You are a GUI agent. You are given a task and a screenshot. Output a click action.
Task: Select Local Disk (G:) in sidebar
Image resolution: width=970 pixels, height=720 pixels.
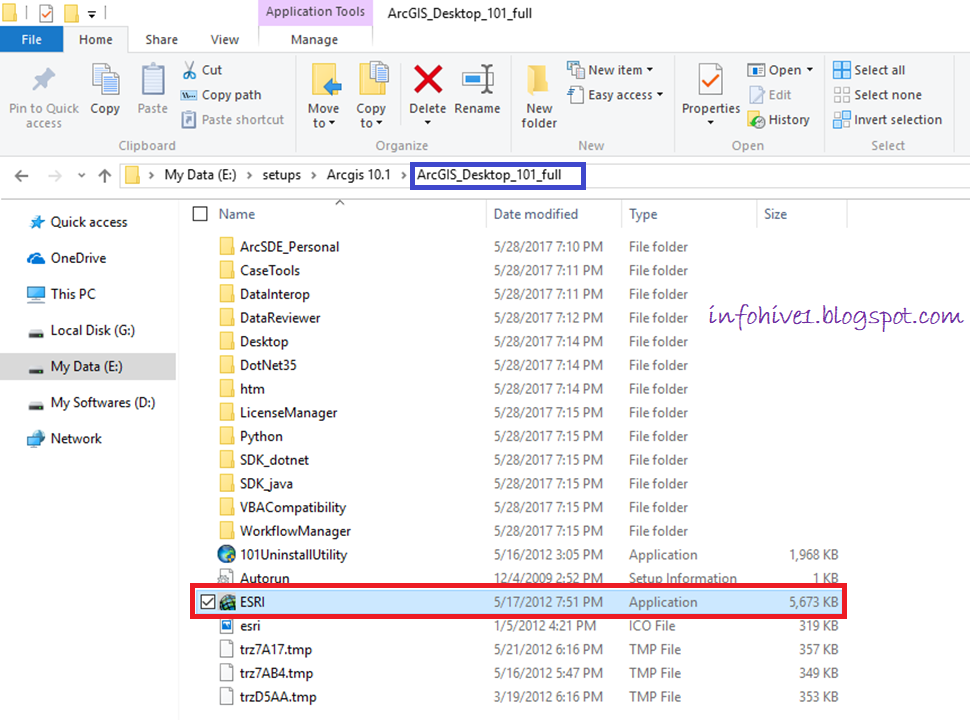click(93, 330)
